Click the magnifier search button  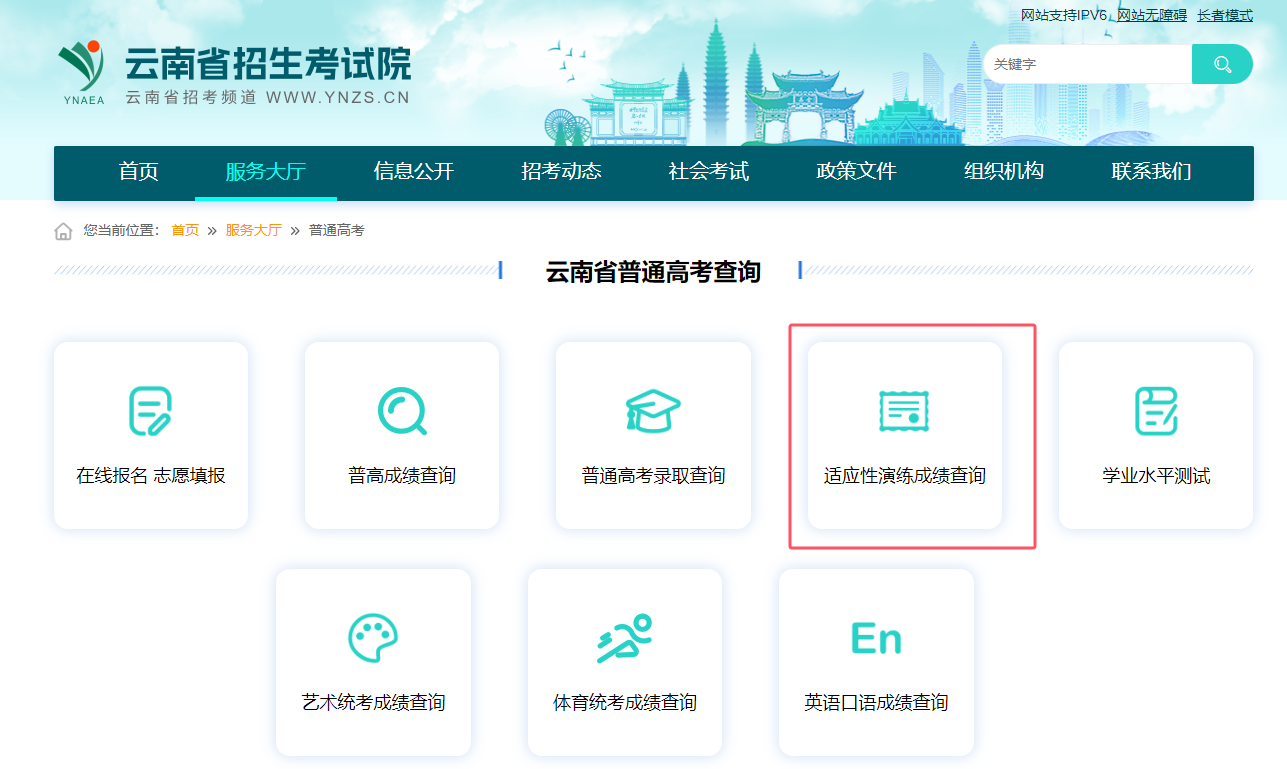(1222, 64)
